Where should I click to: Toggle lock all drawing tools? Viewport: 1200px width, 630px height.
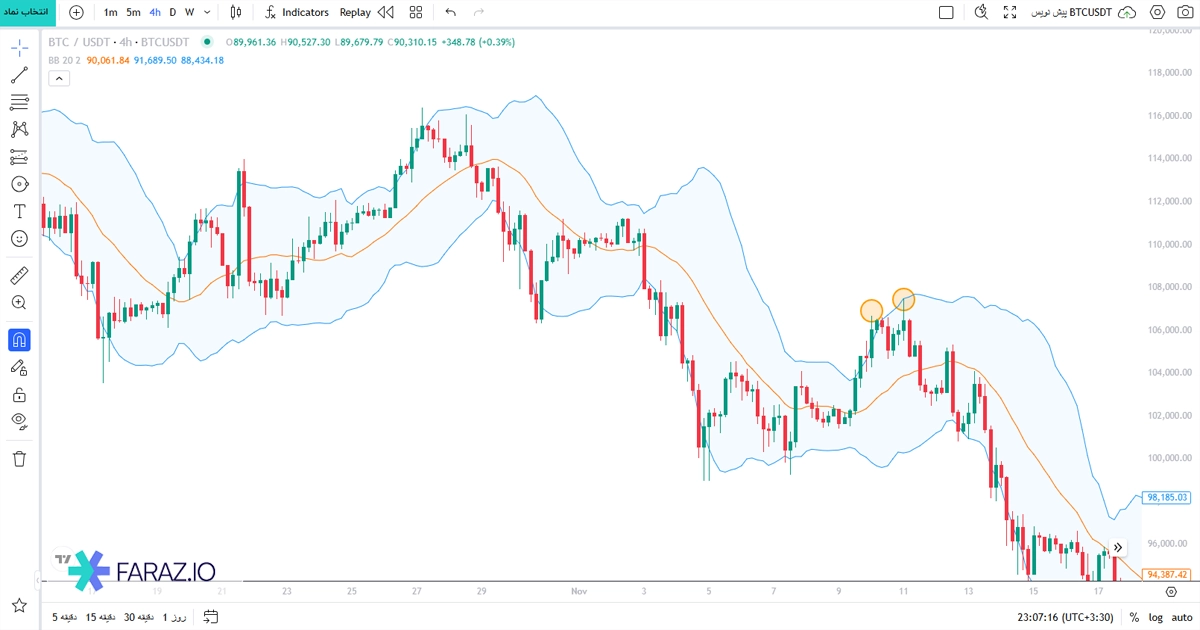point(19,395)
